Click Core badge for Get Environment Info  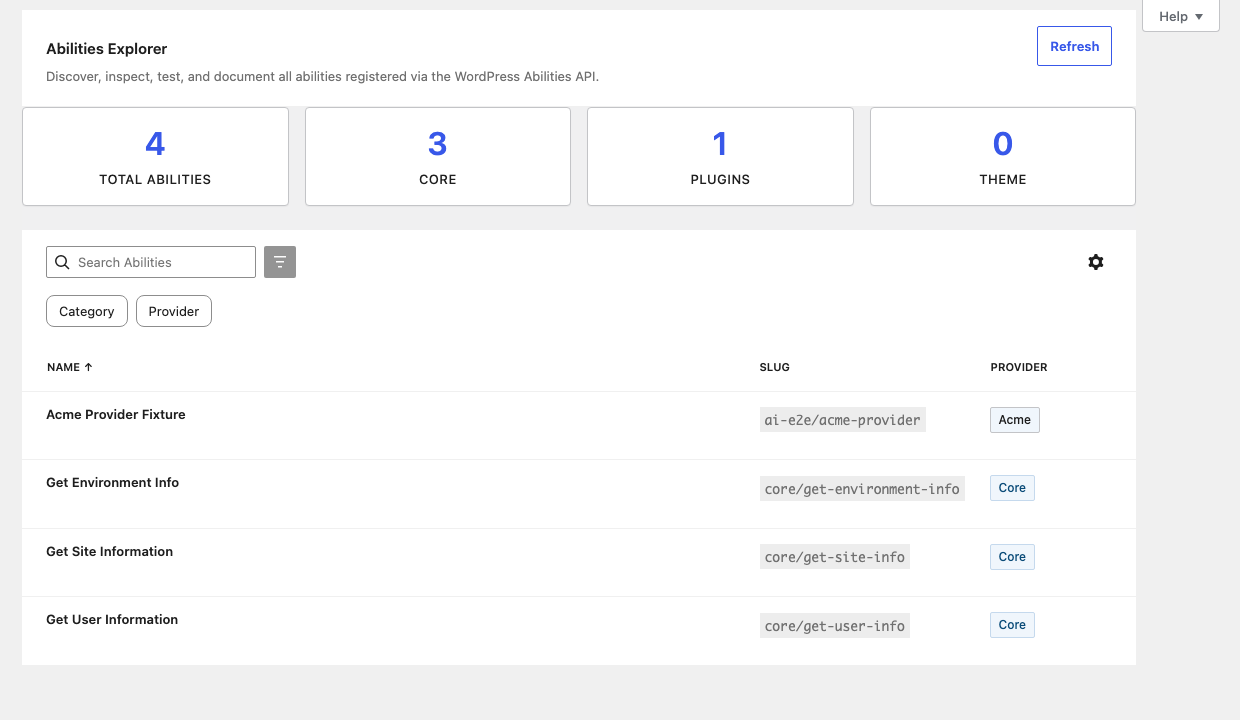(1012, 488)
